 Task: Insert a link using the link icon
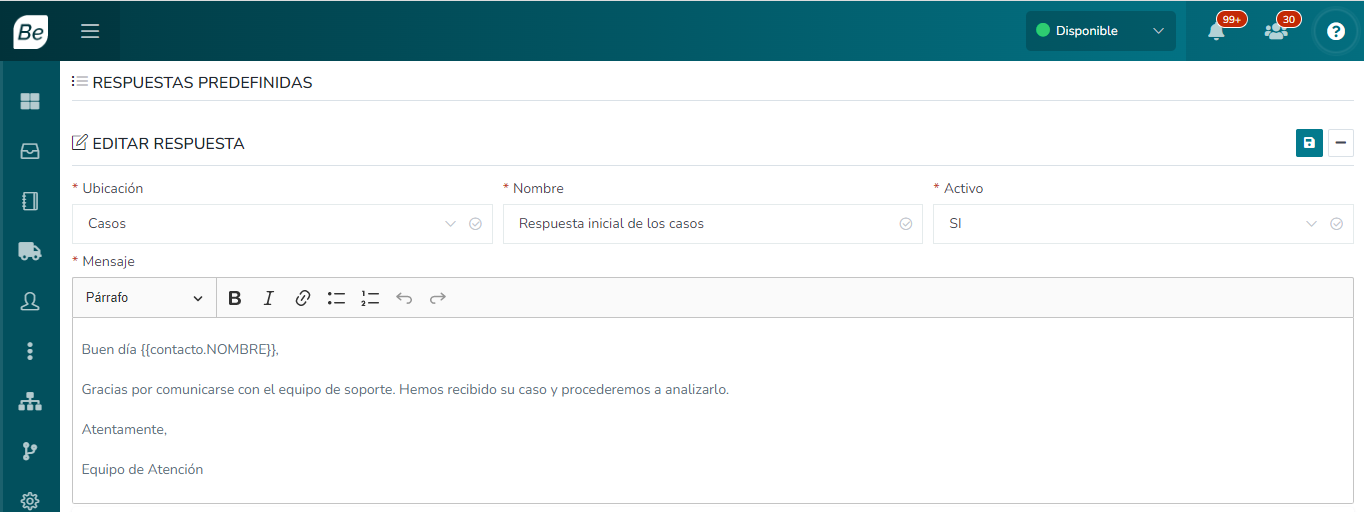[x=303, y=298]
